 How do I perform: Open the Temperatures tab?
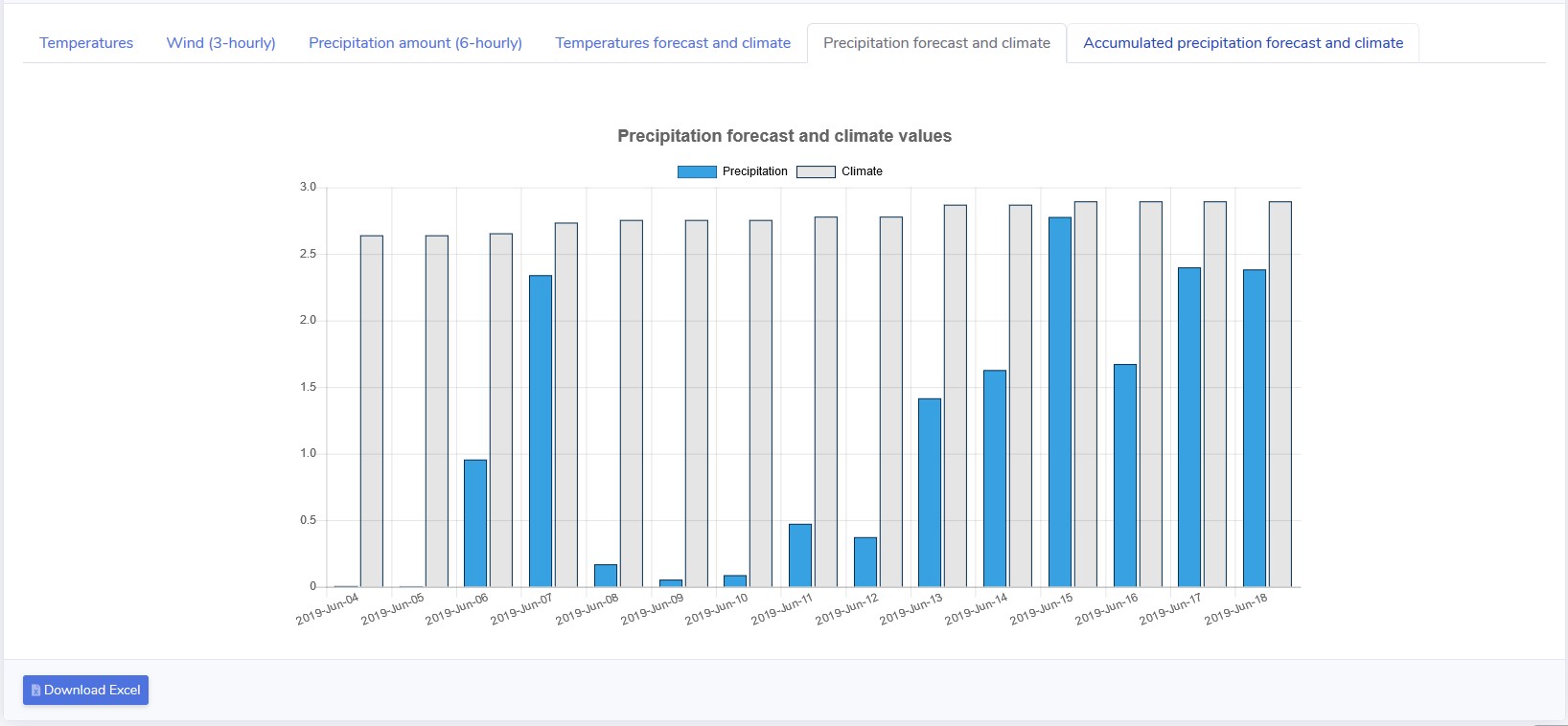click(86, 43)
